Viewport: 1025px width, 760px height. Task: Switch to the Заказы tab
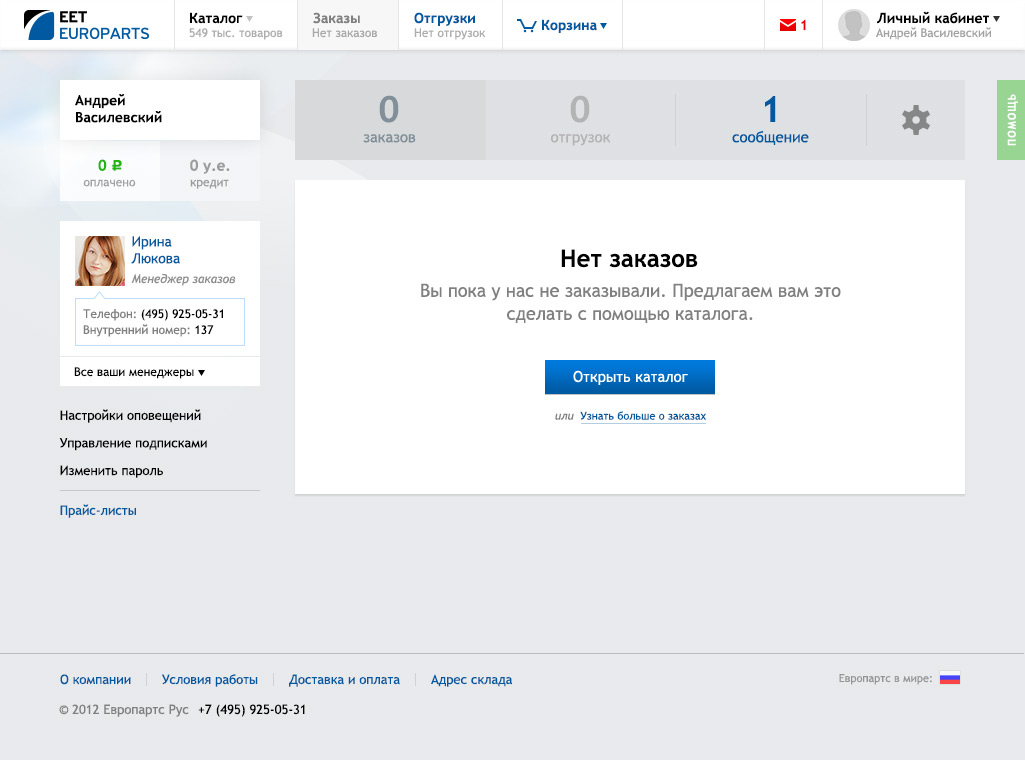pos(344,25)
